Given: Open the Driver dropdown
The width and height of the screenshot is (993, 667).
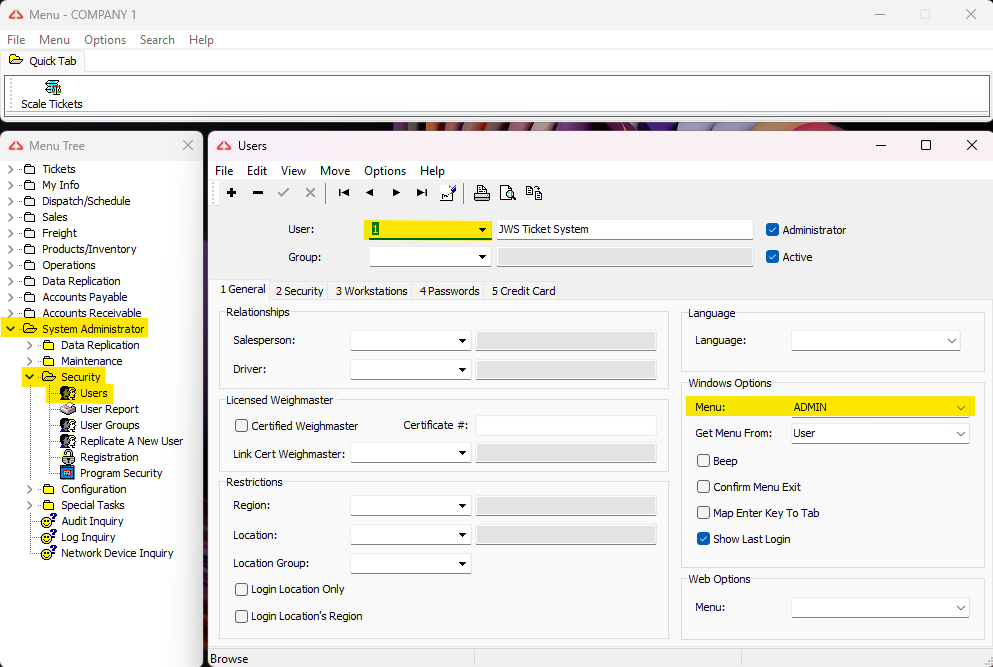Looking at the screenshot, I should [462, 369].
